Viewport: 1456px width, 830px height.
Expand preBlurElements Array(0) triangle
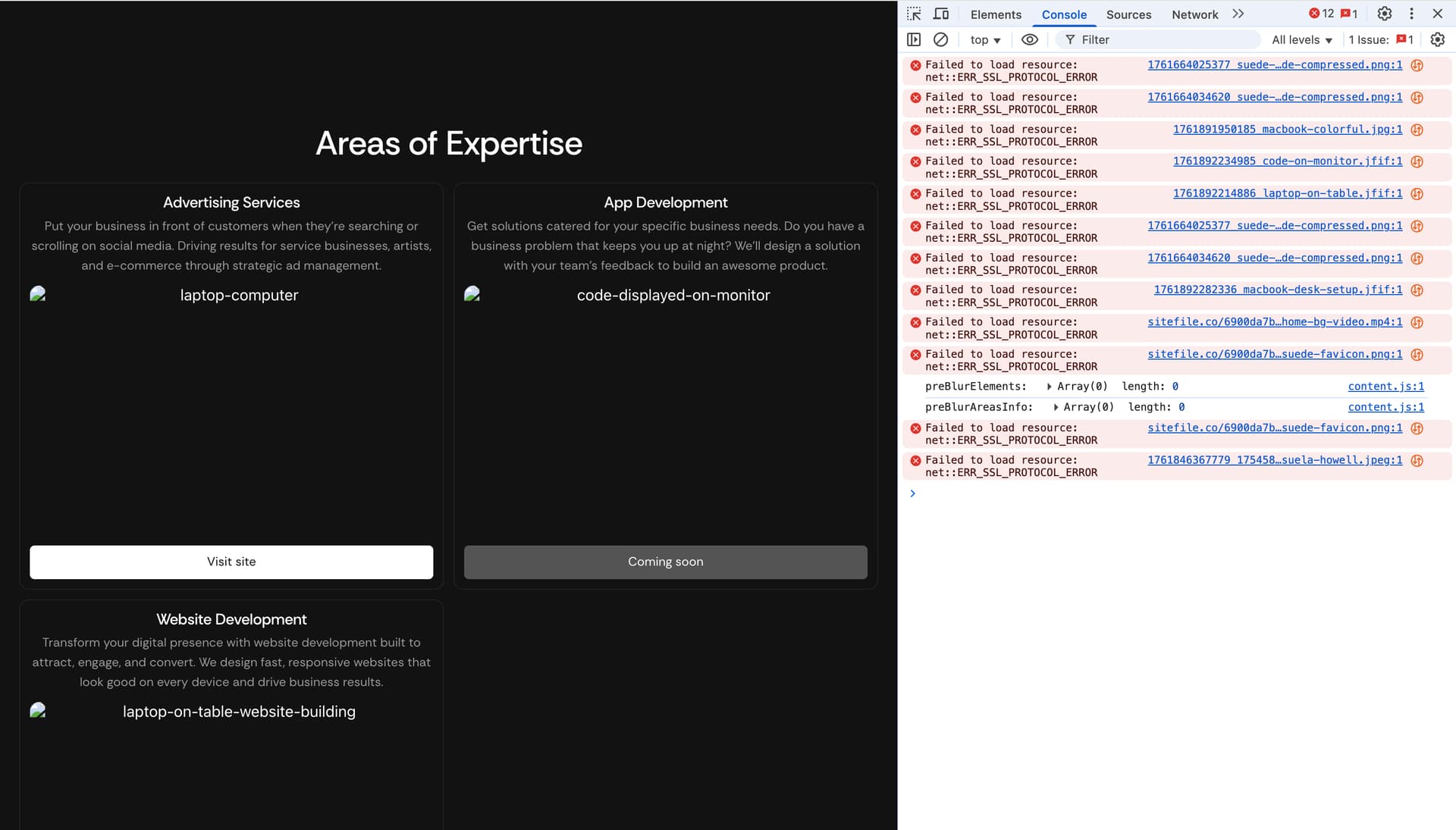(1049, 387)
